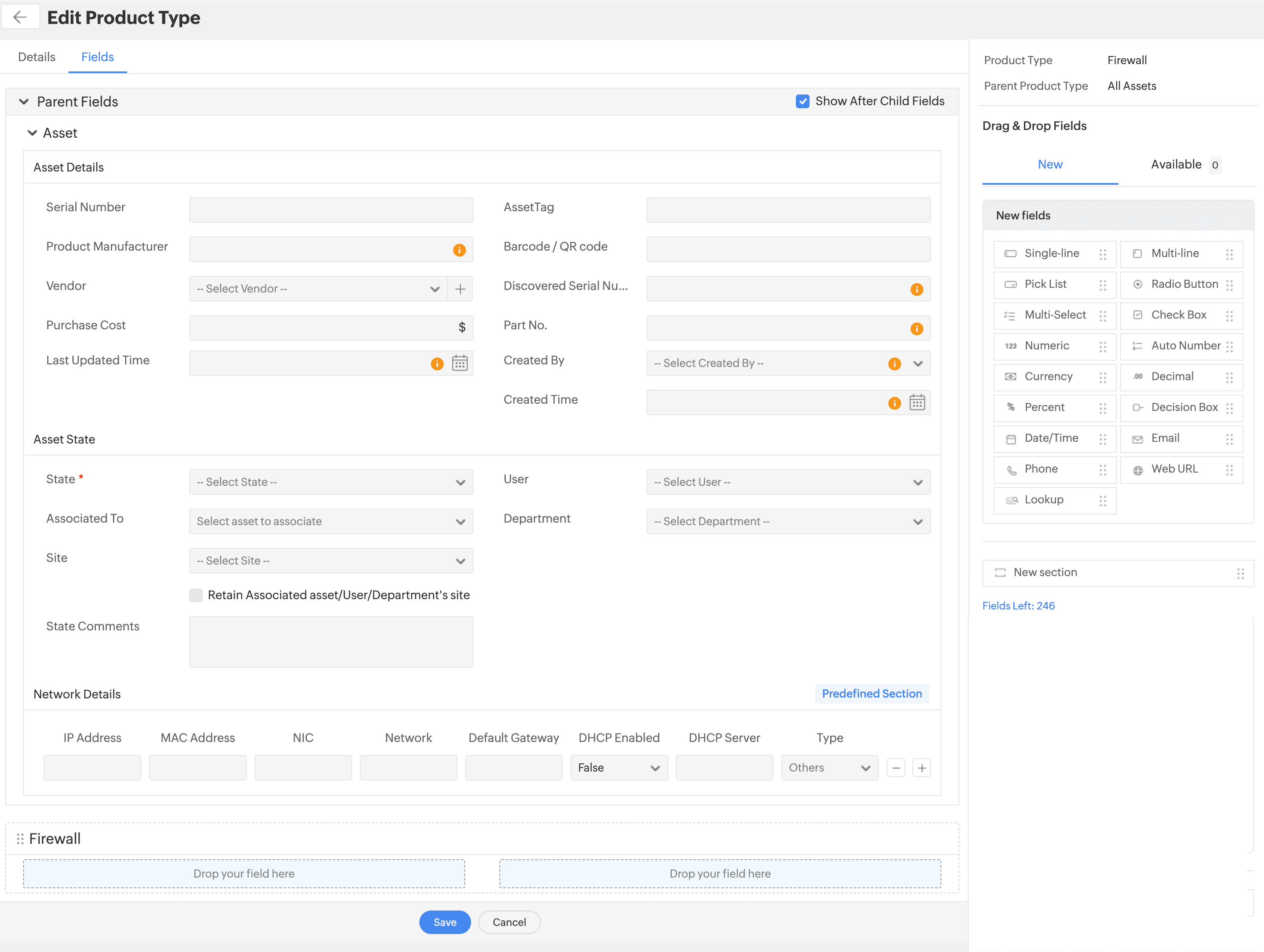Click the Serial Number input field

click(331, 210)
